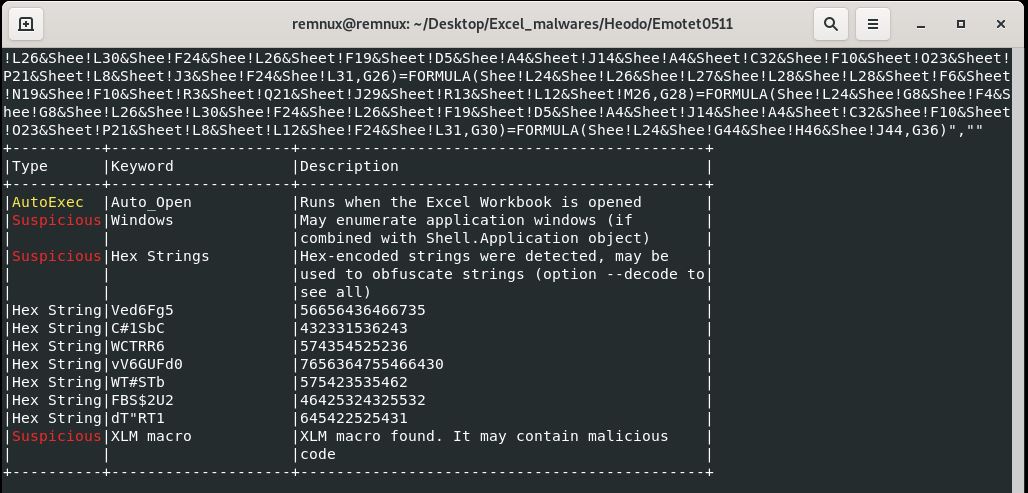Click the Description column header
The image size is (1028, 493).
point(349,166)
